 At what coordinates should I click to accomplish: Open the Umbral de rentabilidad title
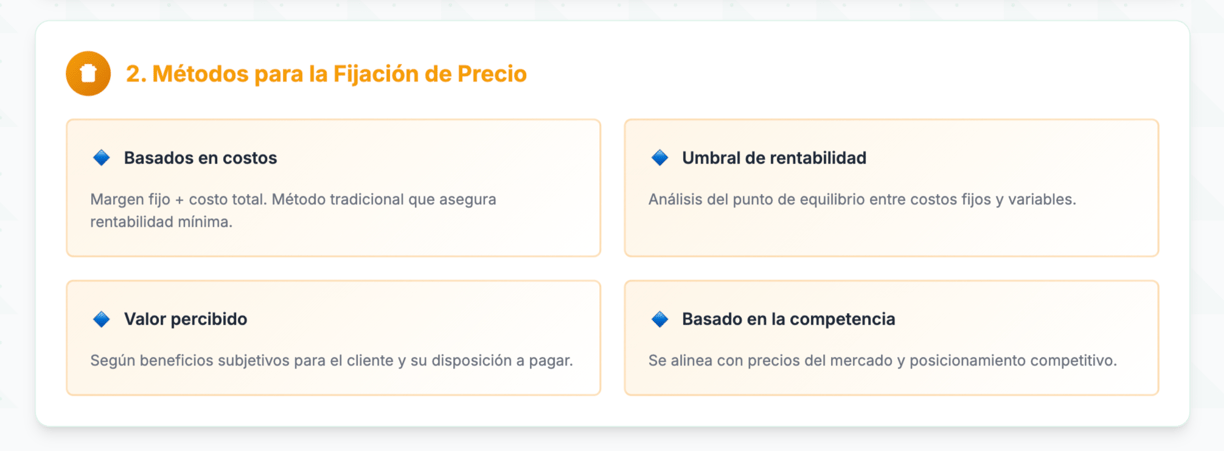[x=774, y=158]
